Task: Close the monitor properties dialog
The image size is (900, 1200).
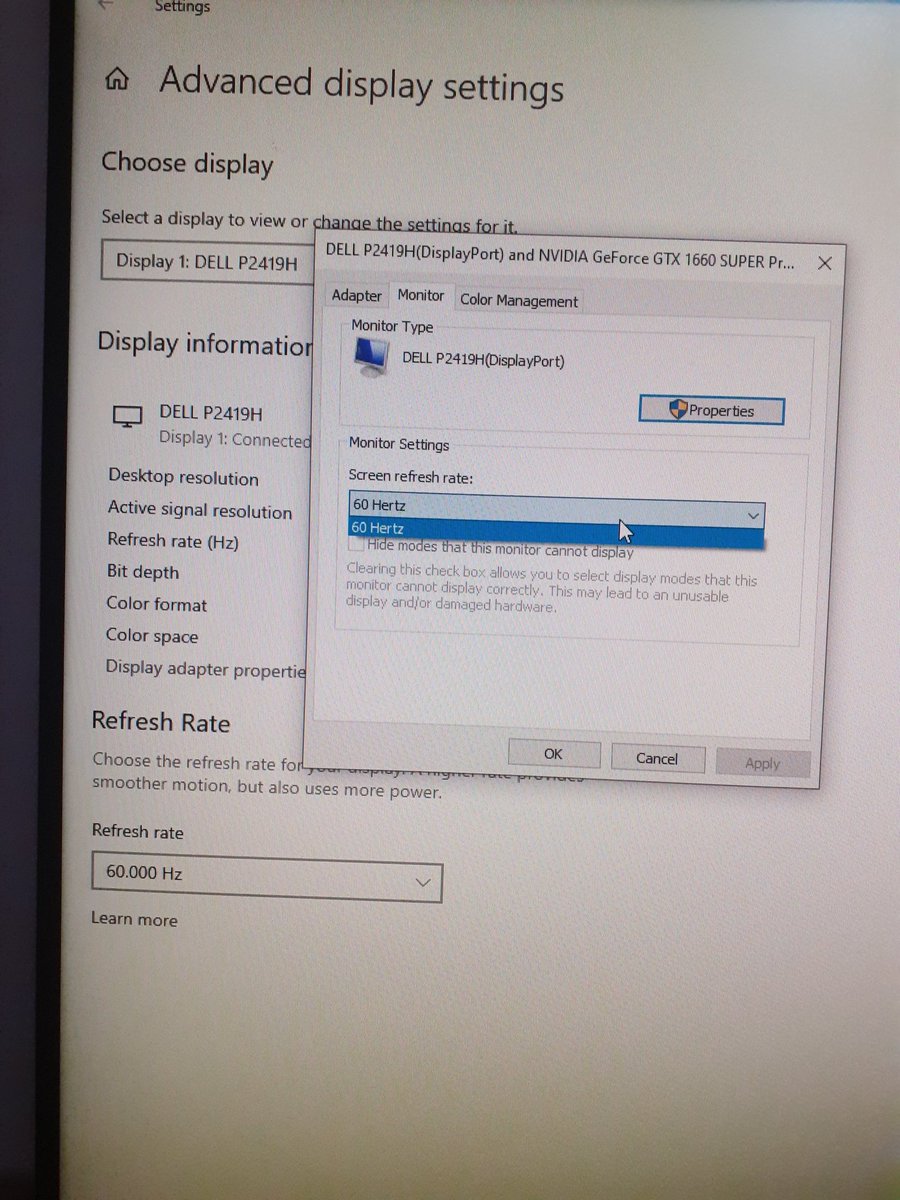Action: point(824,263)
